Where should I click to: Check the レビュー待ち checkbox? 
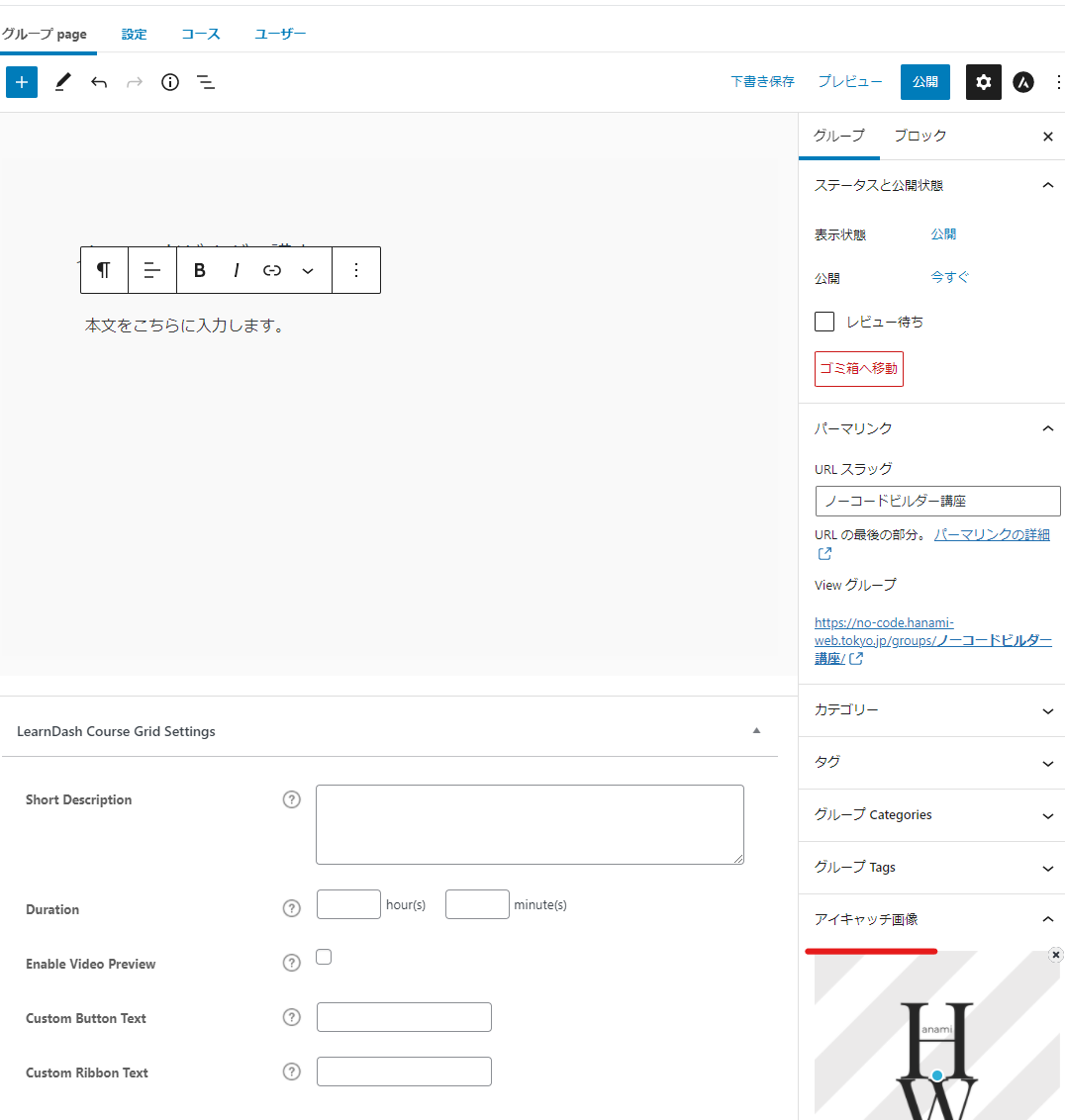coord(824,322)
